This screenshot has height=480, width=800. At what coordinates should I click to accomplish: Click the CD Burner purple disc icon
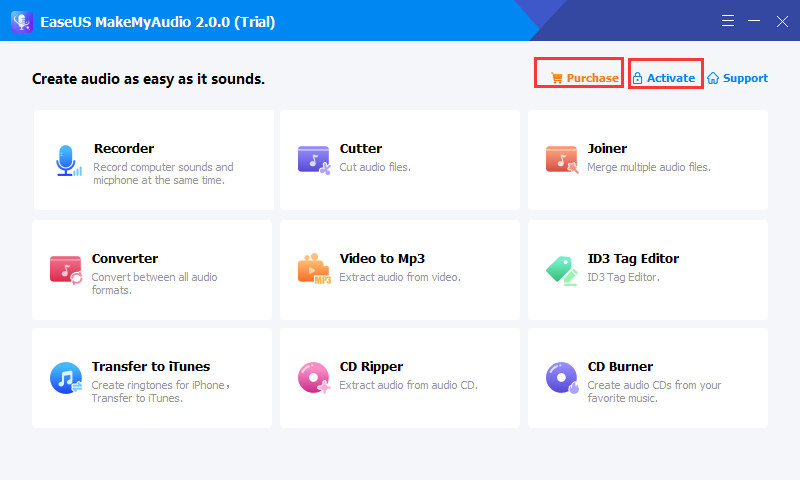[x=562, y=377]
